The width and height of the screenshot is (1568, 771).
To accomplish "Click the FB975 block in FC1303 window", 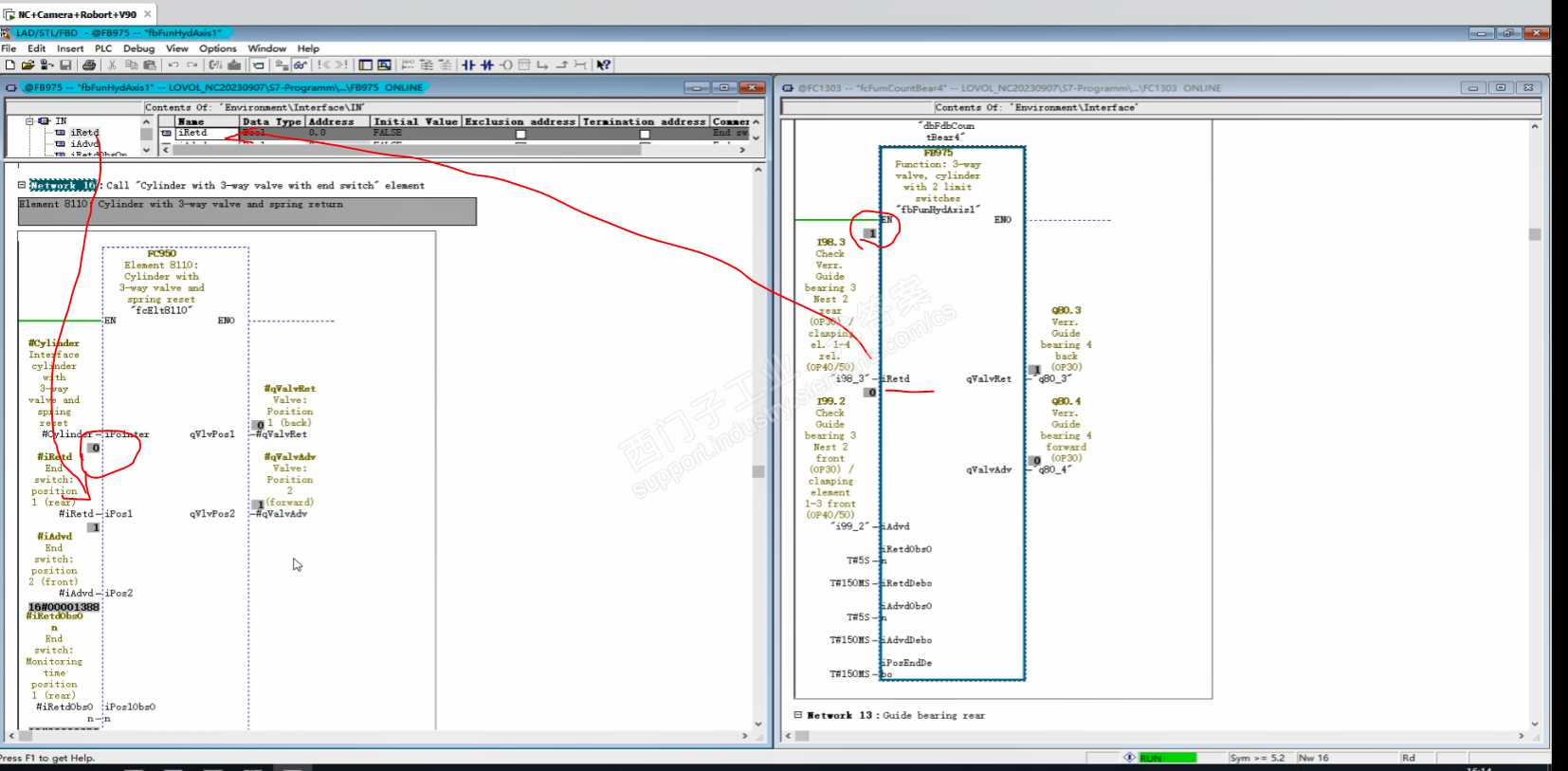I will tap(952, 413).
